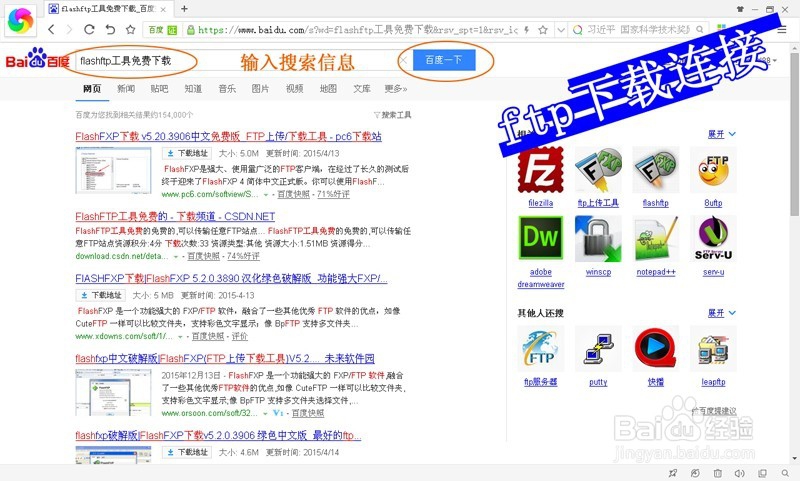Open the address bar history dropdown arrow
This screenshot has width=800, height=481.
(560, 30)
